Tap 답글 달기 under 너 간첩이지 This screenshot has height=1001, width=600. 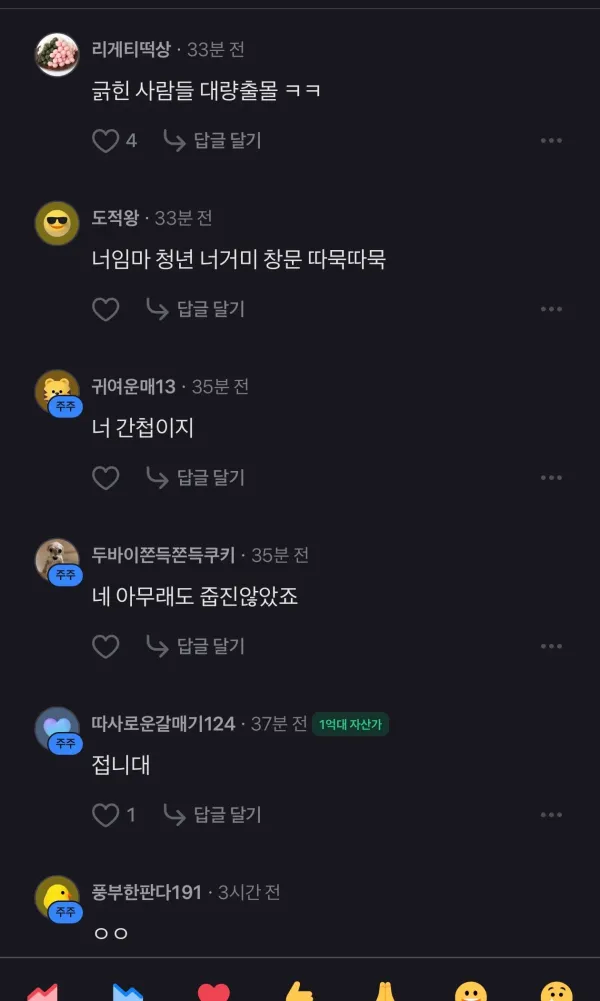[196, 478]
